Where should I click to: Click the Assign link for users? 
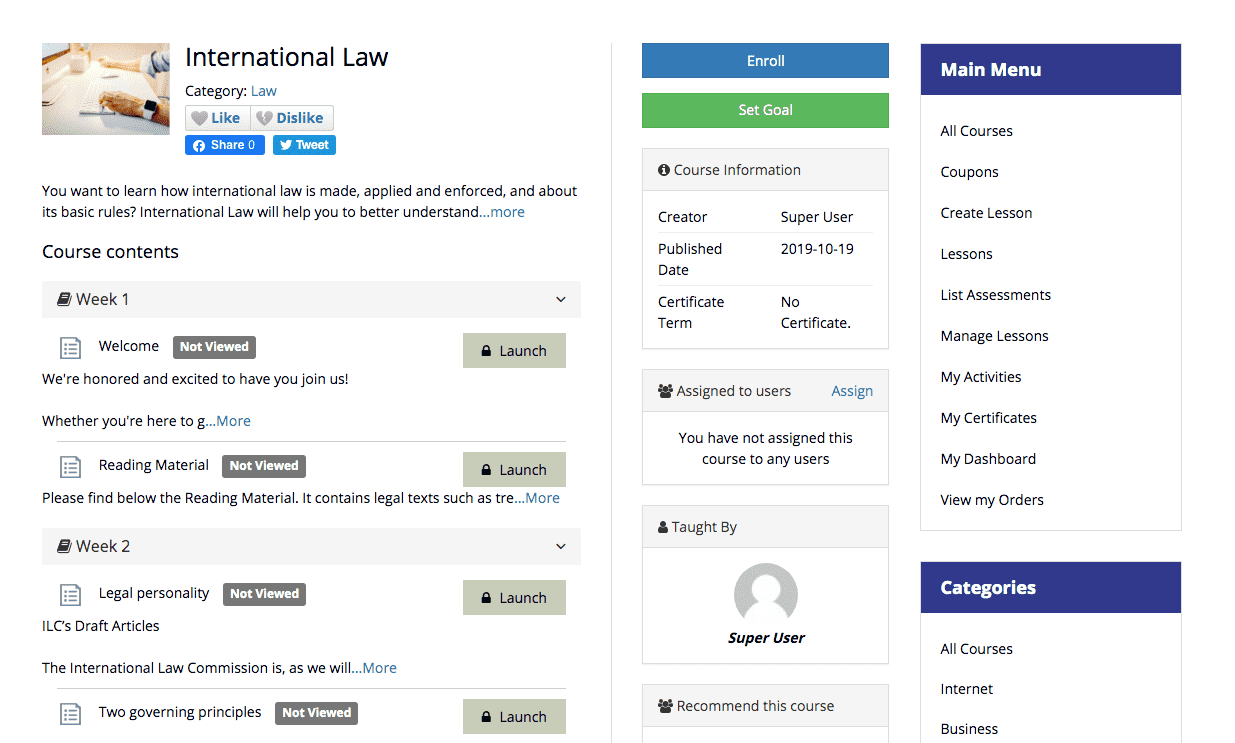[852, 391]
